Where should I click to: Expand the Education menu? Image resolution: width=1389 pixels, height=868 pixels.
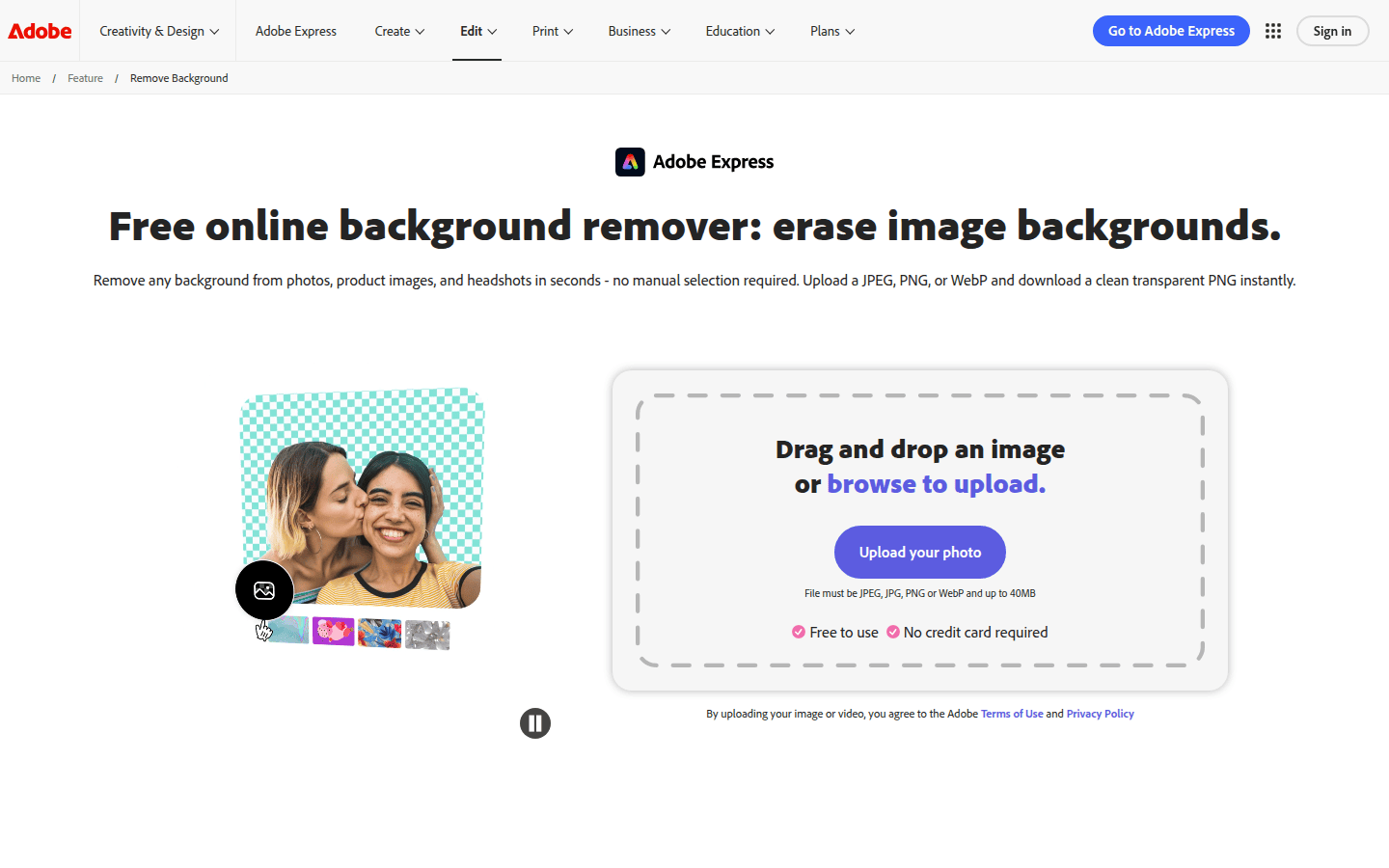740,31
